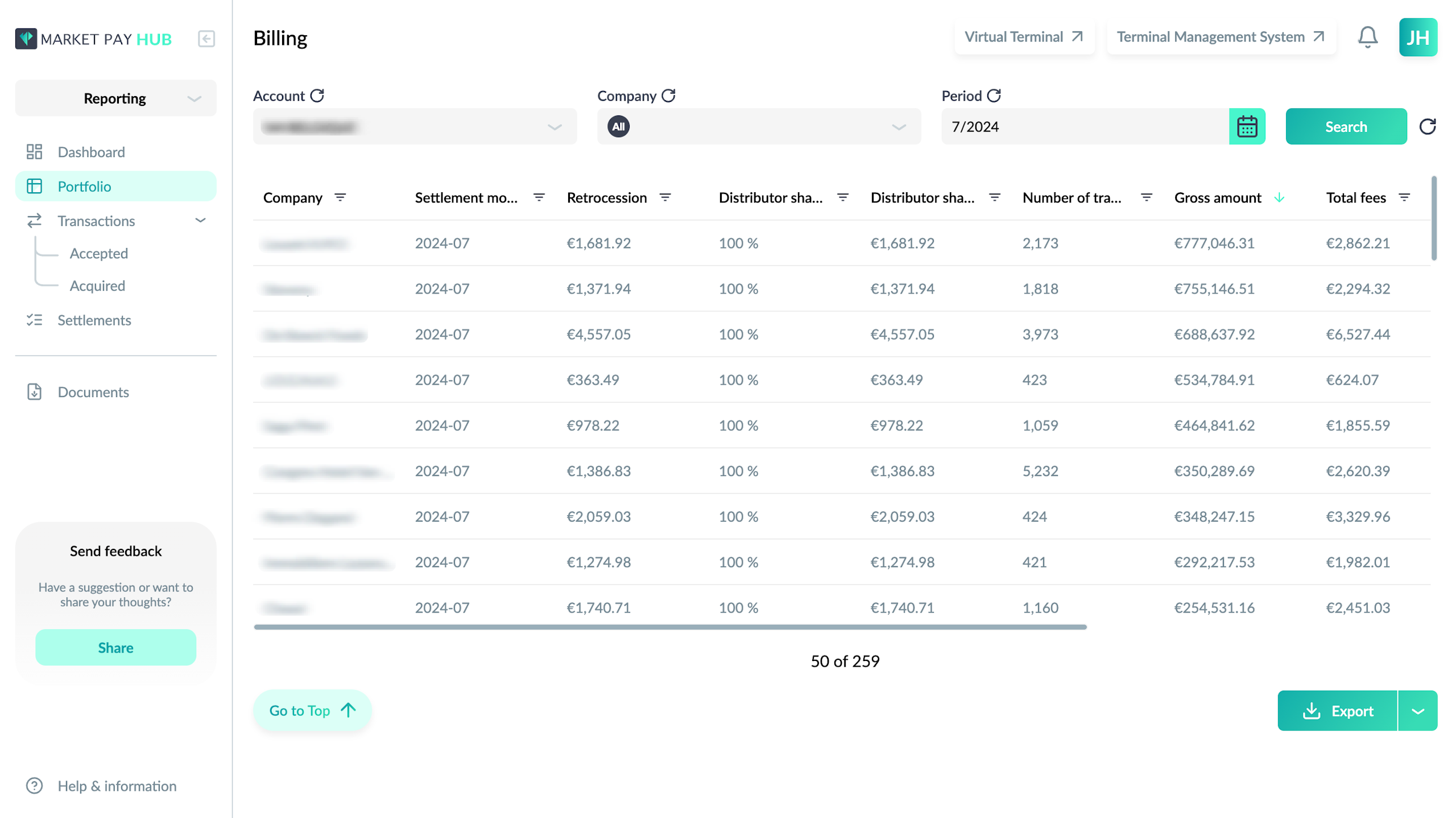The image size is (1456, 818).
Task: Click the 1,818 transactions cell
Action: (1040, 288)
